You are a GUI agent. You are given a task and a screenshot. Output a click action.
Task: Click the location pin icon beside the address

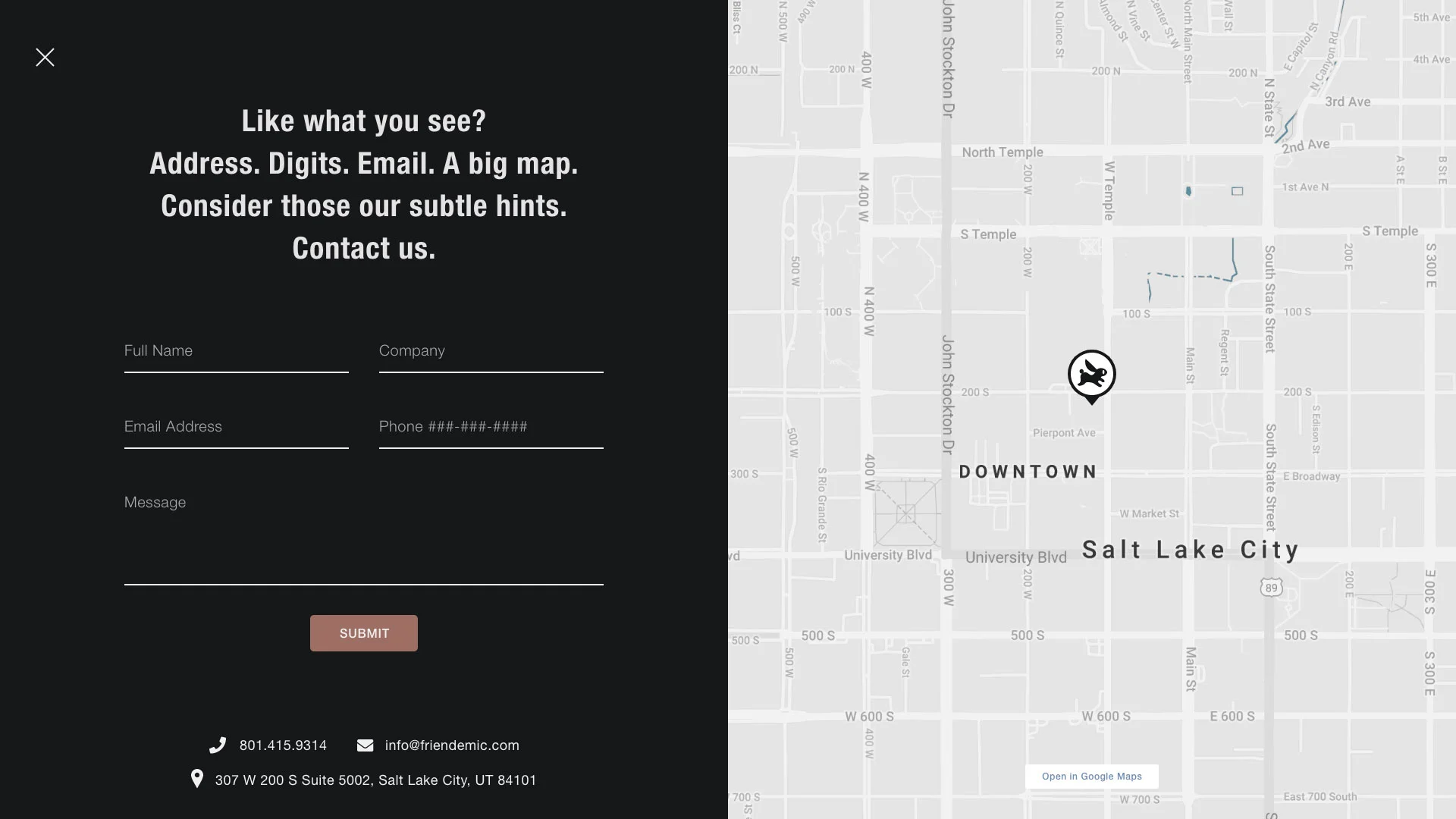(197, 779)
